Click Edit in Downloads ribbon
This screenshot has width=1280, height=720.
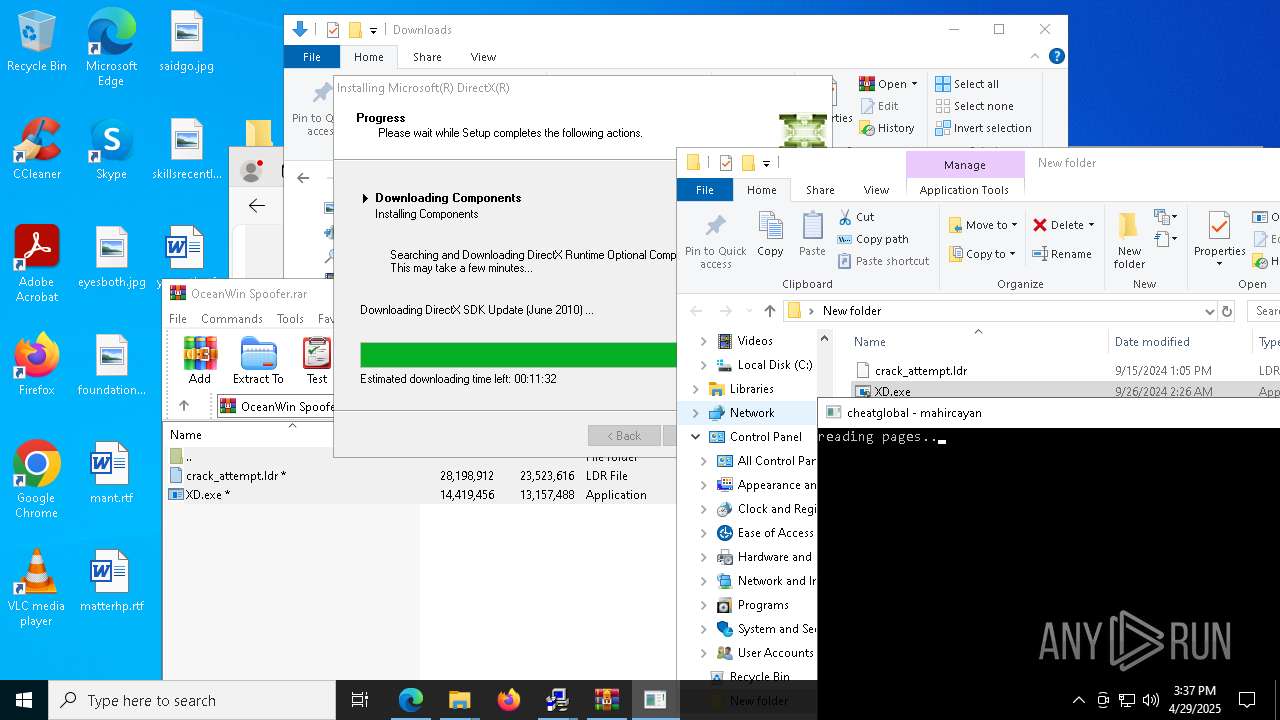(x=878, y=106)
